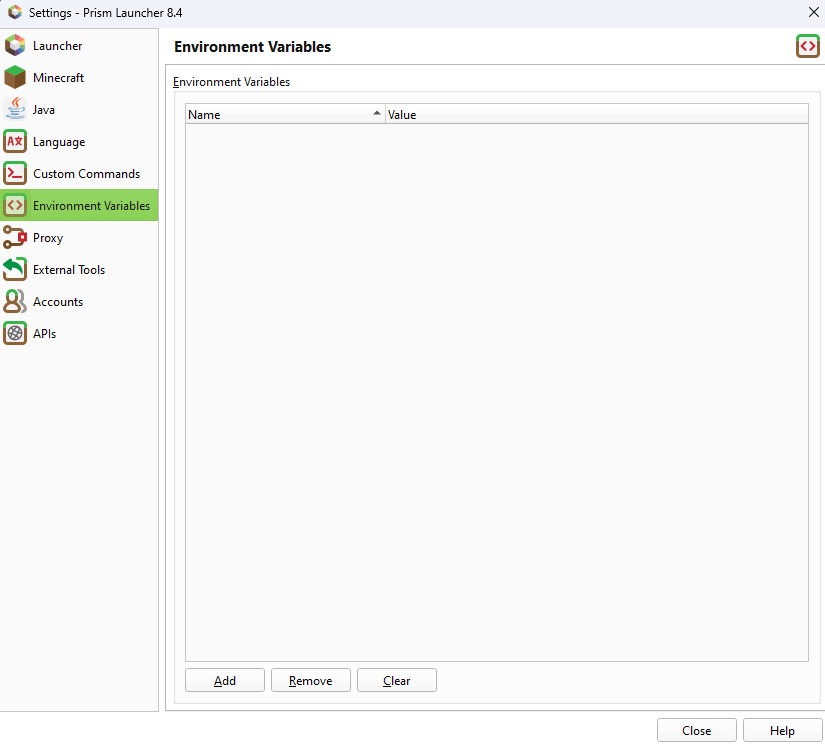Click the Environment Variables icon in page header
825x744 pixels.
(807, 46)
